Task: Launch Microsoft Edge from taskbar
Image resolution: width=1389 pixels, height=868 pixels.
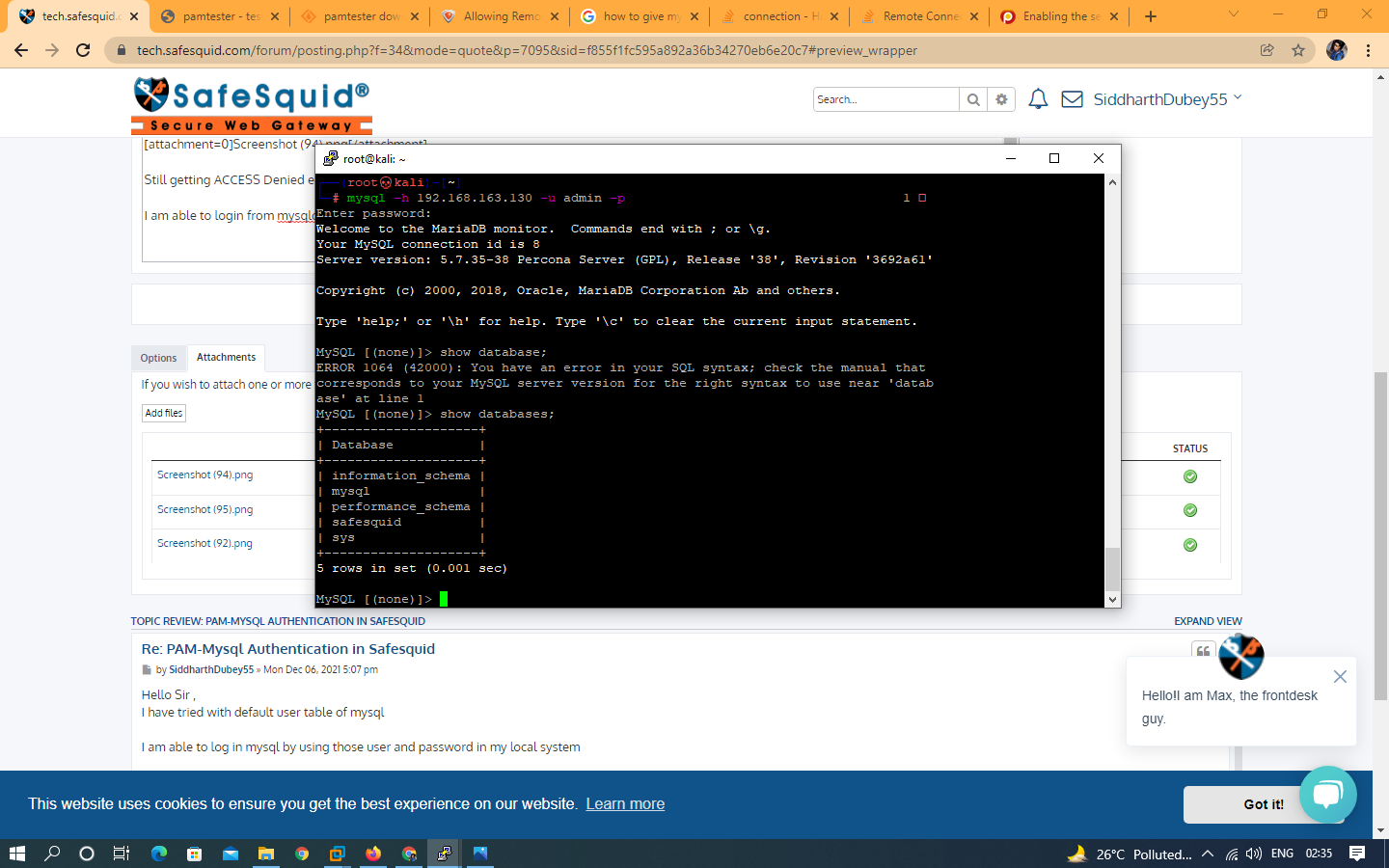Action: [159, 854]
